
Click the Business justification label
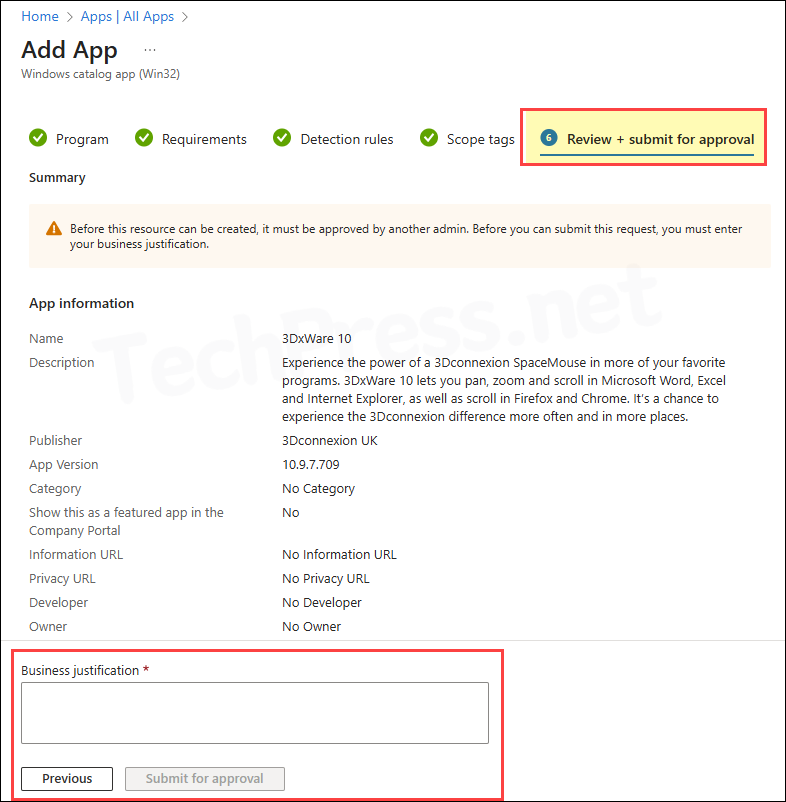(x=80, y=671)
